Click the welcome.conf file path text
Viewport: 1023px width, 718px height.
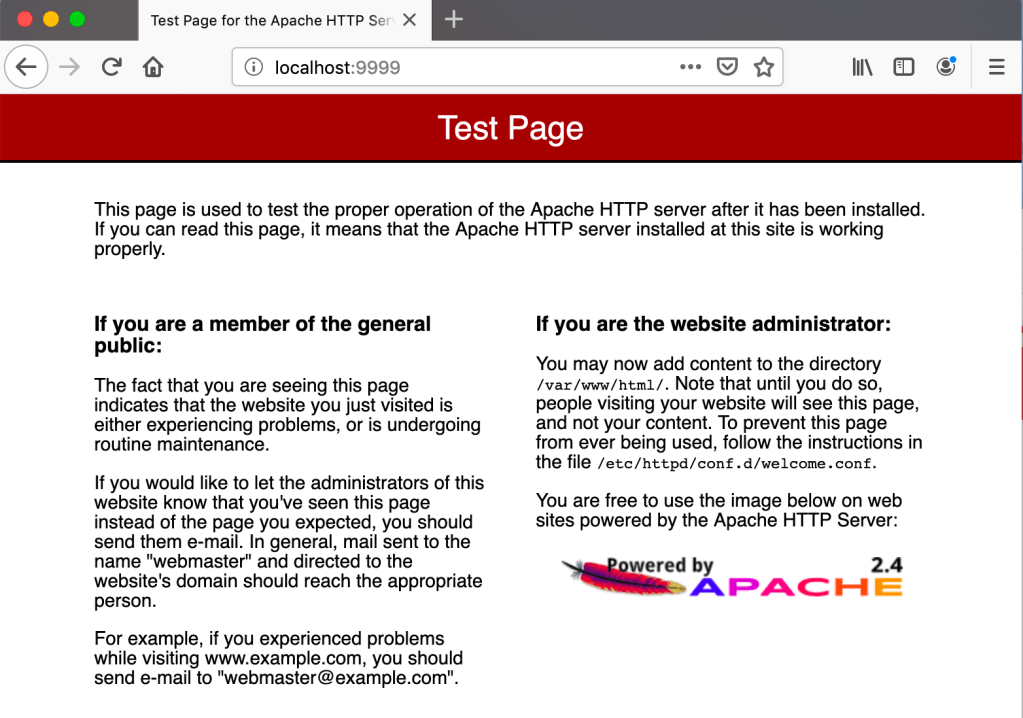(x=737, y=463)
